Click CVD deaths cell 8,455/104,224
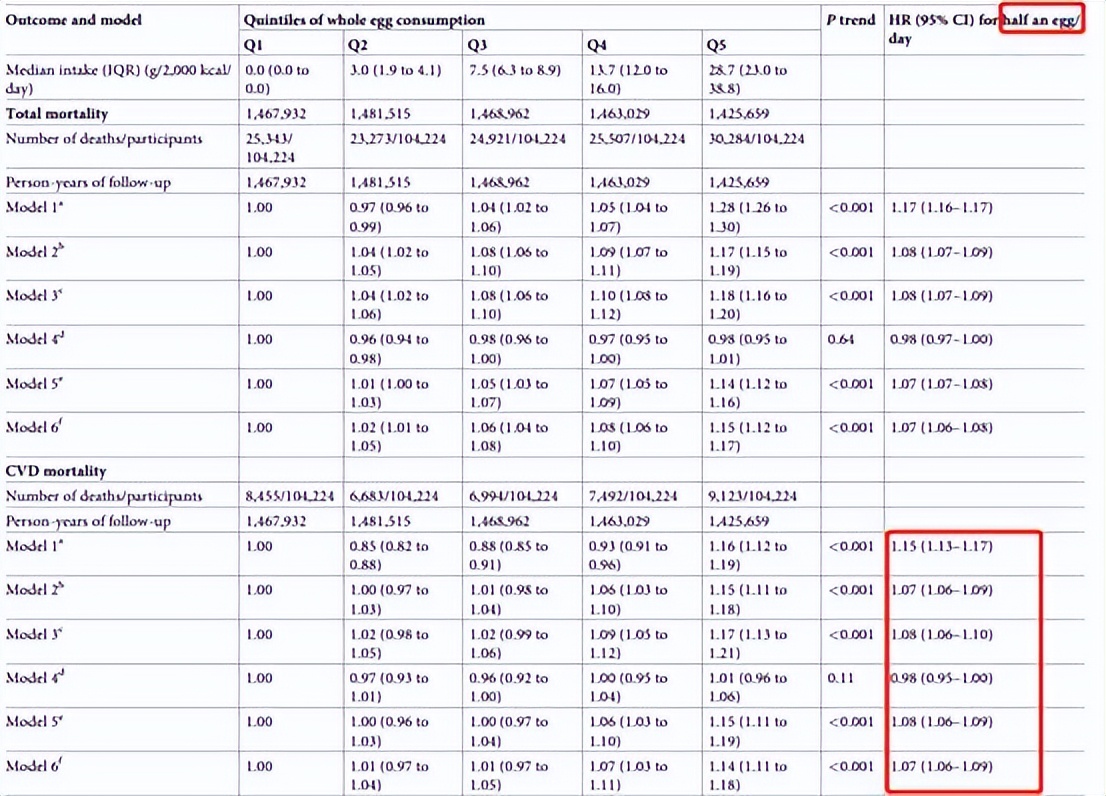Screen dimensions: 1106x796 (290, 496)
